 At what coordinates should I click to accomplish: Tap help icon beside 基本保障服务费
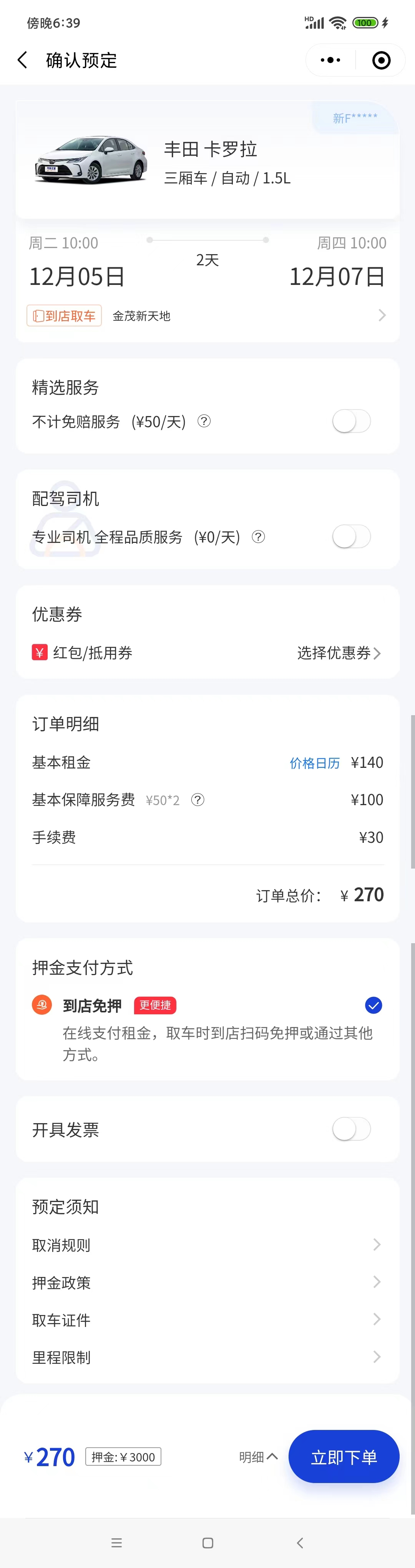[x=198, y=800]
